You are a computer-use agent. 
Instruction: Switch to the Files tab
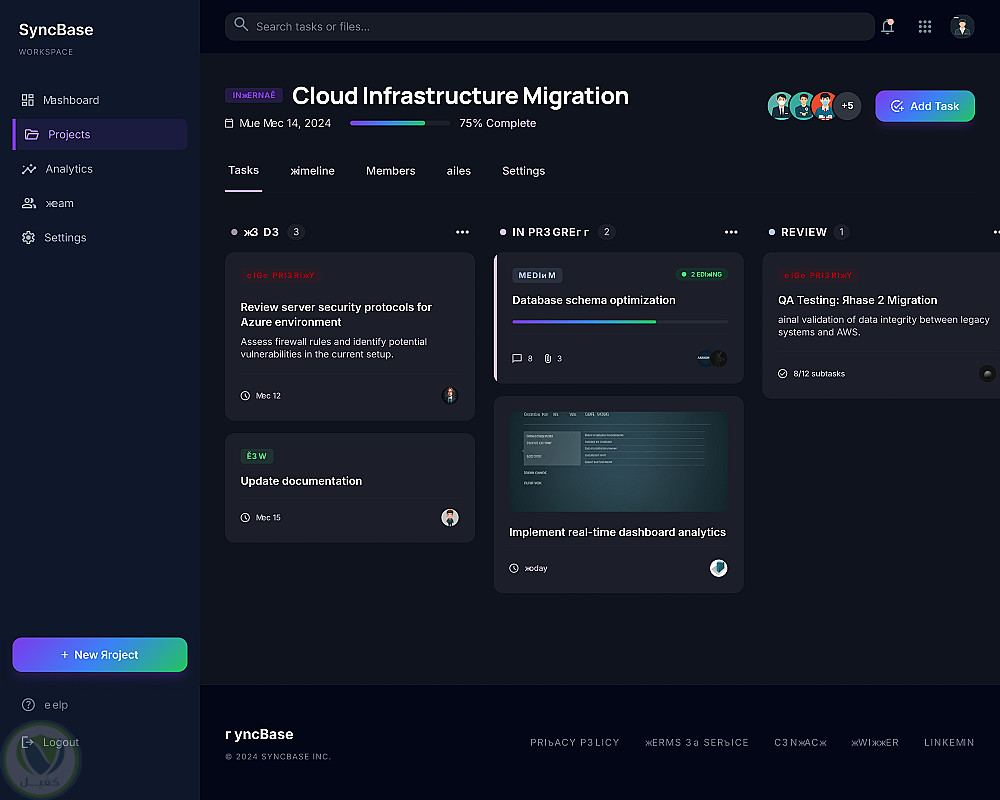tap(459, 171)
